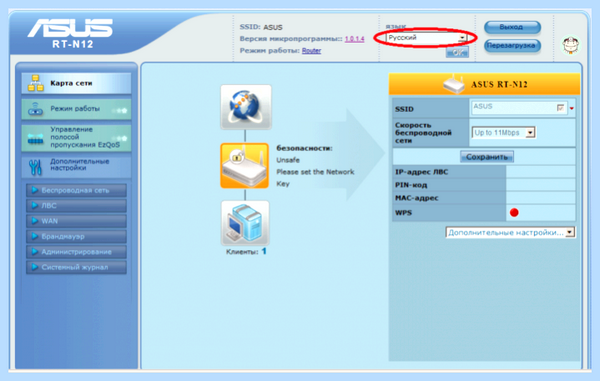The width and height of the screenshot is (600, 381).
Task: Click the arrow icon next to Системный журнал
Action: tap(34, 267)
